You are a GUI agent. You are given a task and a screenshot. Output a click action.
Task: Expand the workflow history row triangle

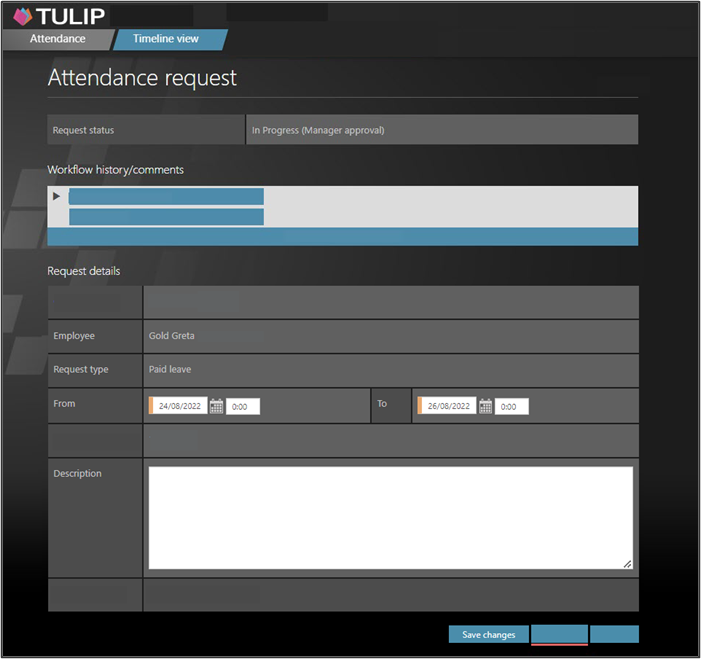tap(57, 196)
